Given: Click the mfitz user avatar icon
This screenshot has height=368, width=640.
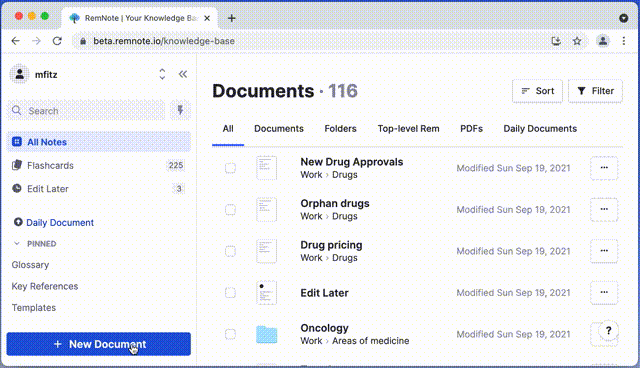Looking at the screenshot, I should [19, 74].
